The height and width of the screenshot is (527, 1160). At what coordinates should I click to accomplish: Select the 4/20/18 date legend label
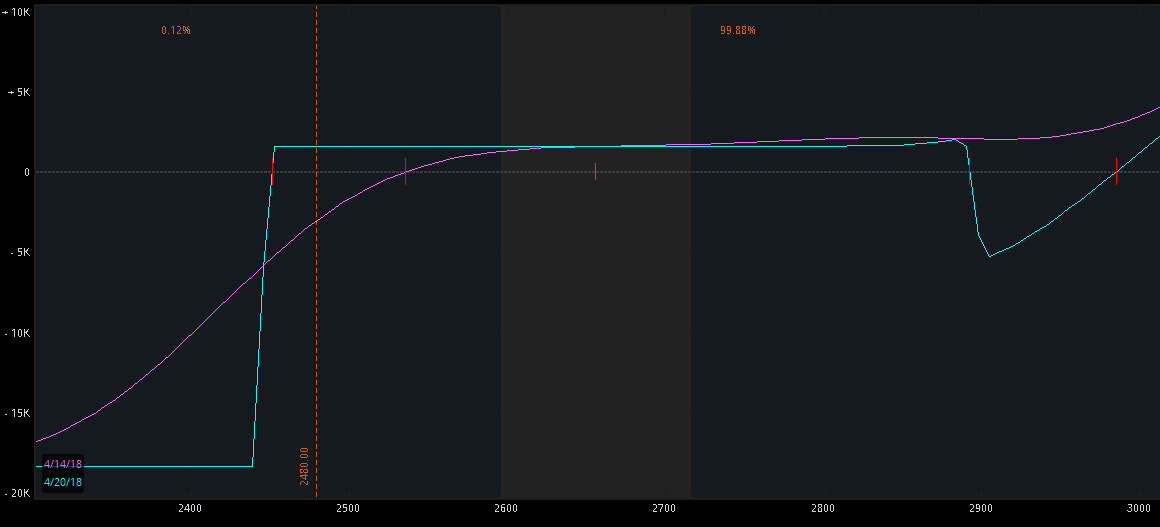[63, 482]
